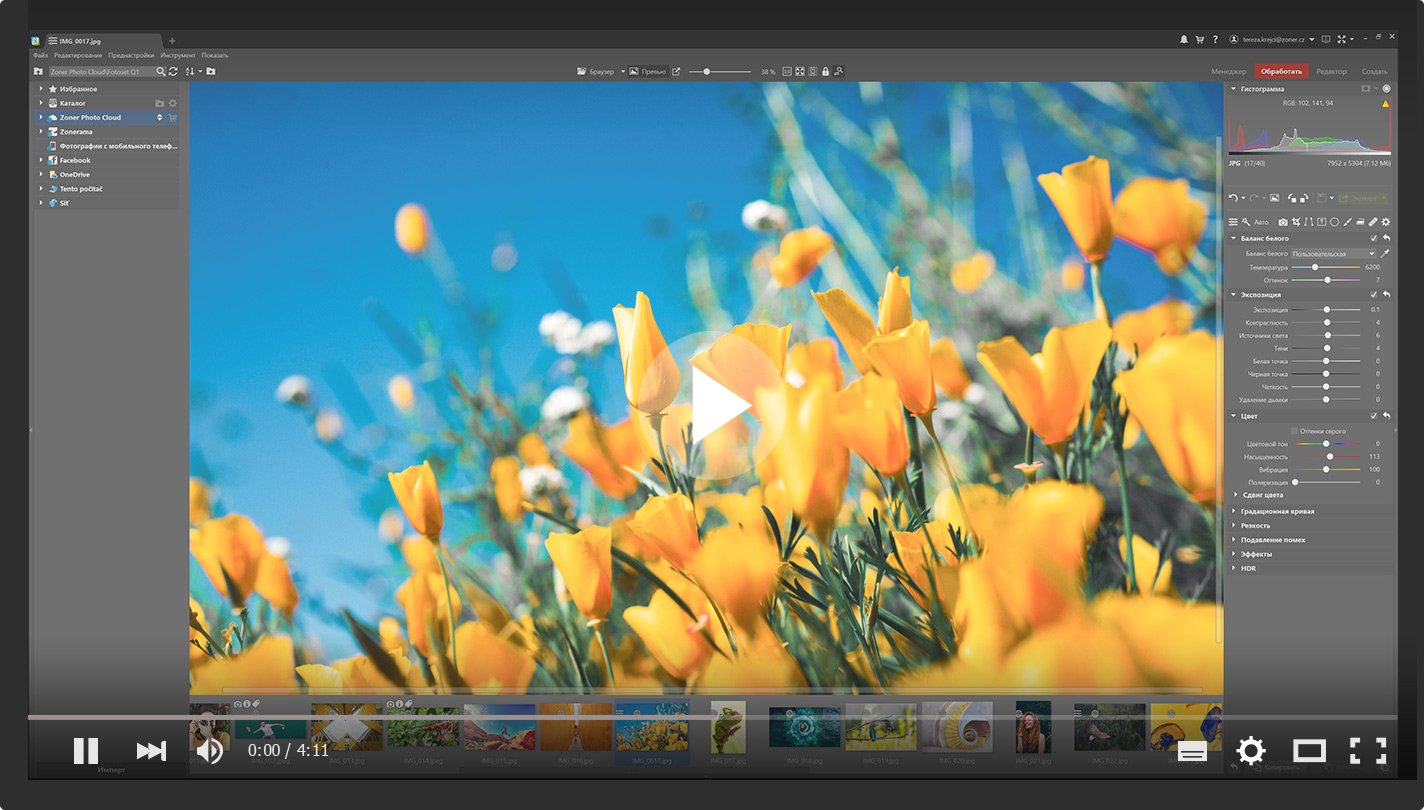This screenshot has width=1424, height=810.
Task: Expand the Каталог tree item
Action: coord(41,103)
